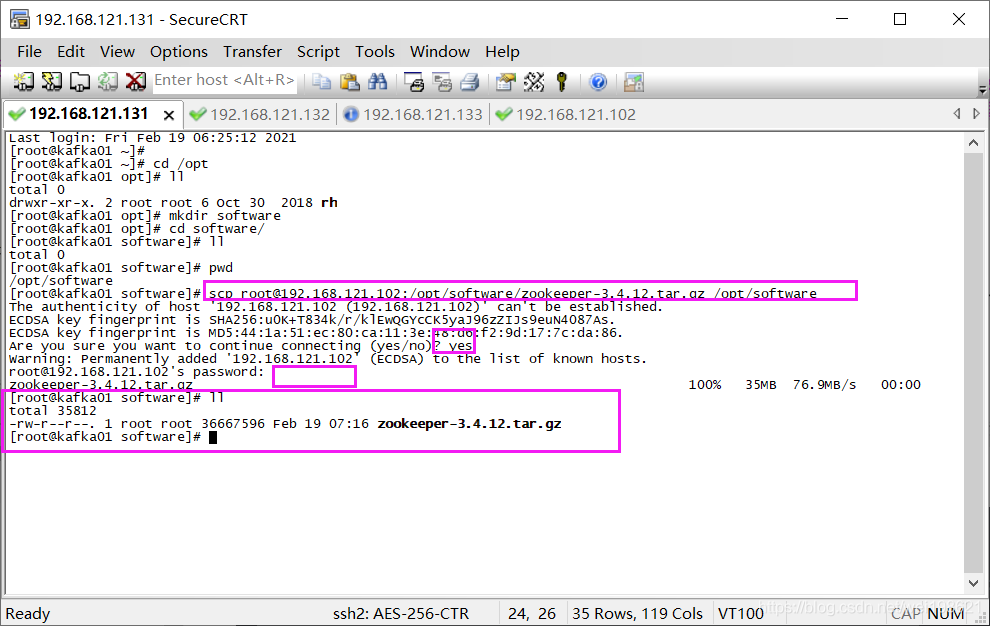This screenshot has height=626, width=990.
Task: Switch to the 192.168.121.102 tab
Action: (566, 114)
